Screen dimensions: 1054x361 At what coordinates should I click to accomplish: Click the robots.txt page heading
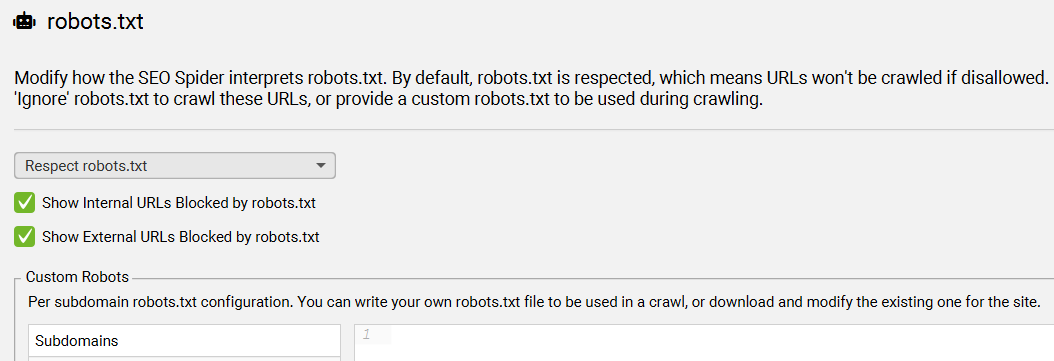tap(95, 22)
